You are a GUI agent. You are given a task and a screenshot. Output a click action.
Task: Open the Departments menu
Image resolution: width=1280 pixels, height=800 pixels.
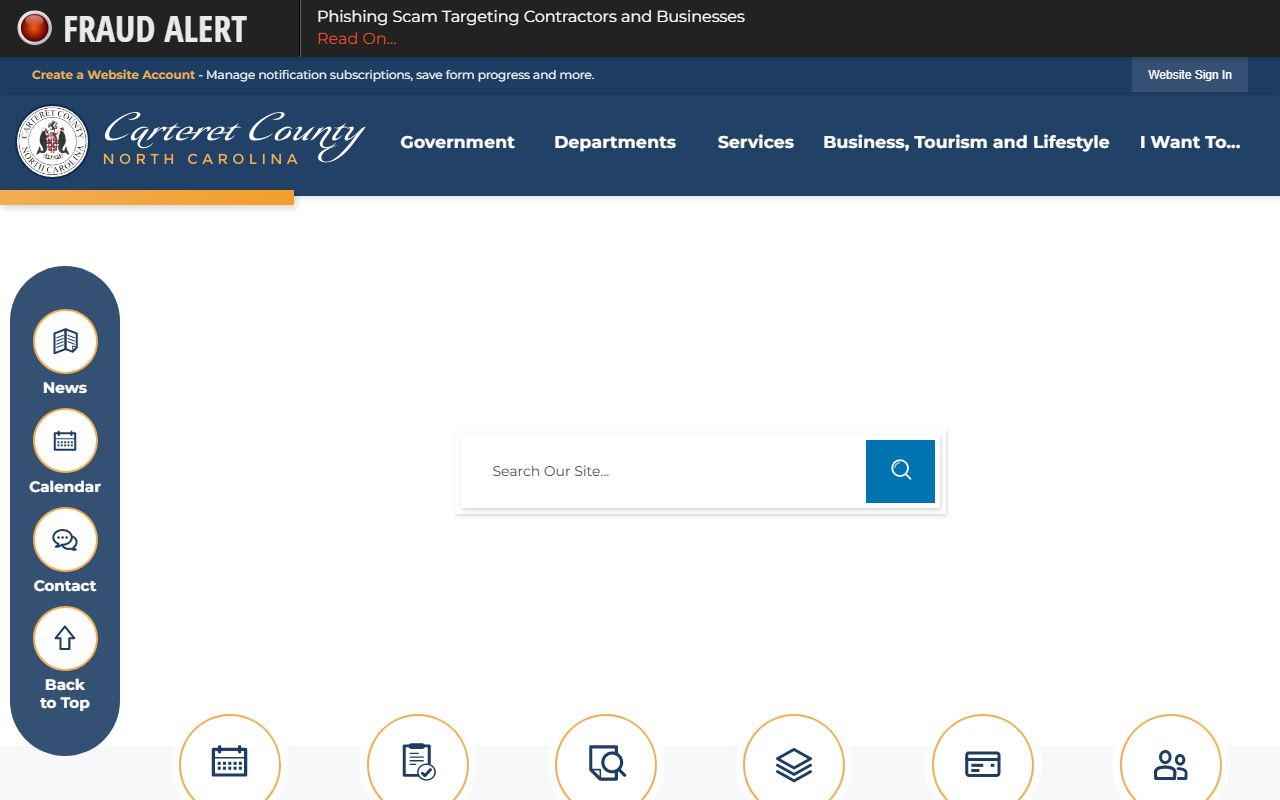615,142
